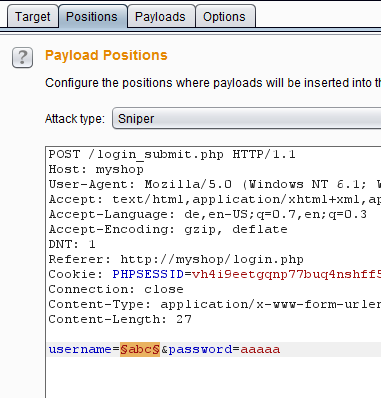Click the PHPSESSID cookie value
This screenshot has width=381, height=398.
click(x=286, y=274)
